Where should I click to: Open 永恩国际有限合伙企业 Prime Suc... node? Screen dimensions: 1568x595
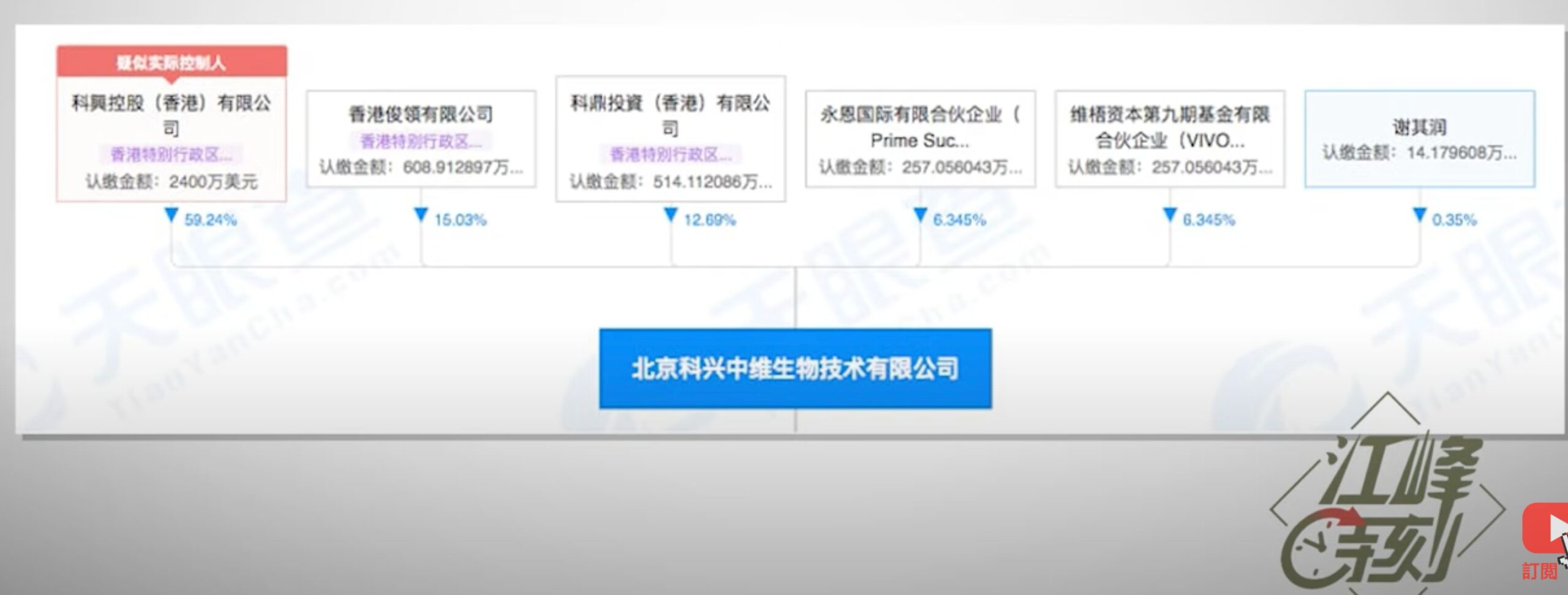(x=920, y=127)
